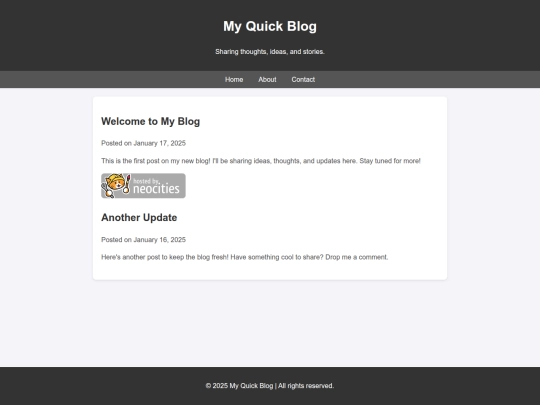Click the Posted on January 17, 2025 date
540x405 pixels.
[143, 143]
